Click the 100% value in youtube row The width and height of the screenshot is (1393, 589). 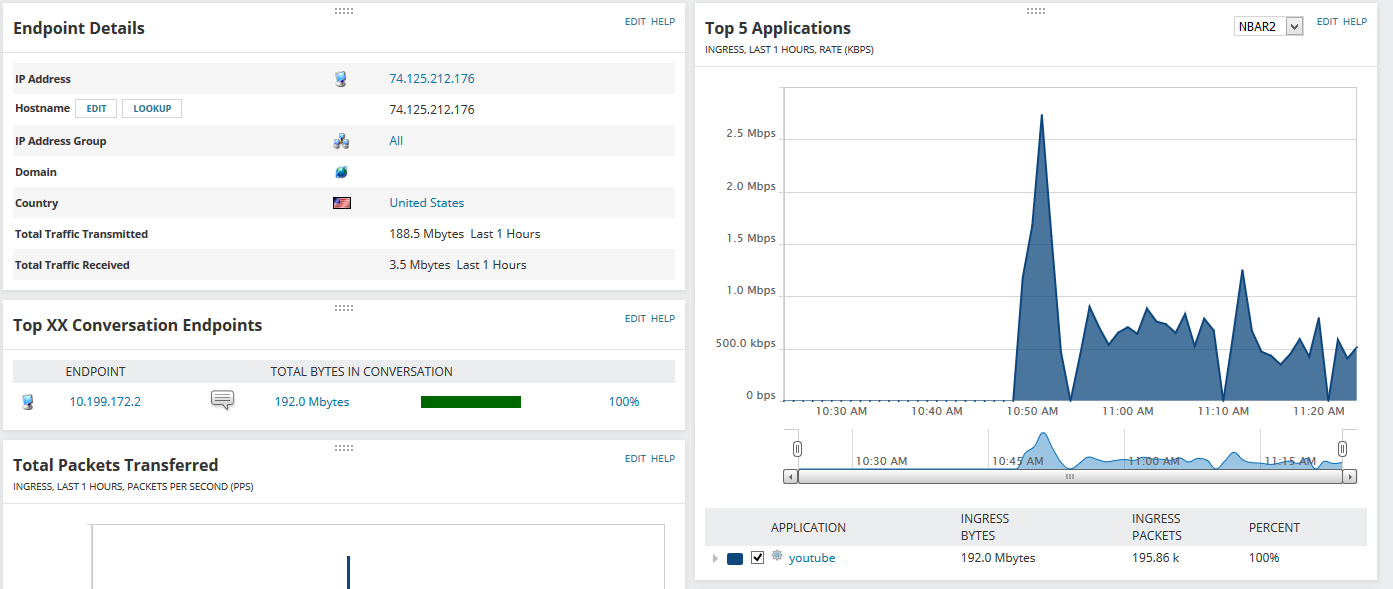pos(1264,558)
